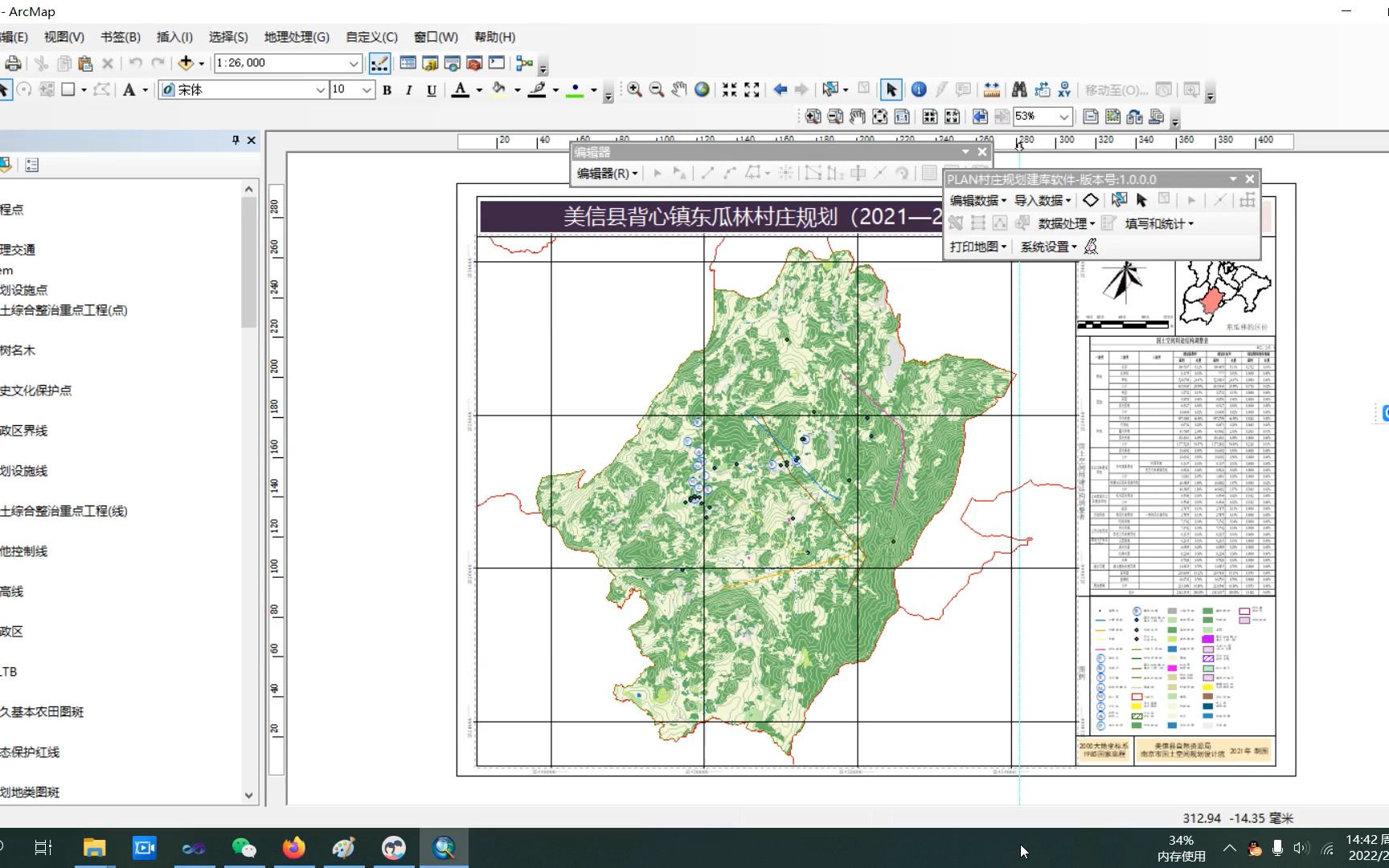This screenshot has width=1389, height=868.
Task: Click the Go To XY icon
Action: (x=1064, y=89)
